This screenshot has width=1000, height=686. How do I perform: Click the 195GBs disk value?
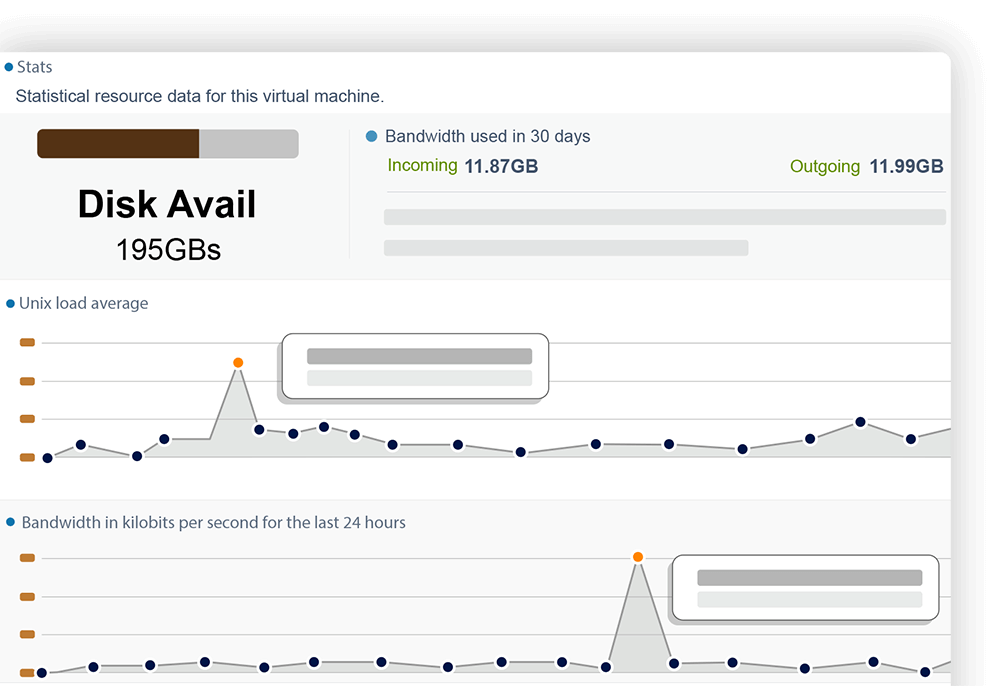168,249
